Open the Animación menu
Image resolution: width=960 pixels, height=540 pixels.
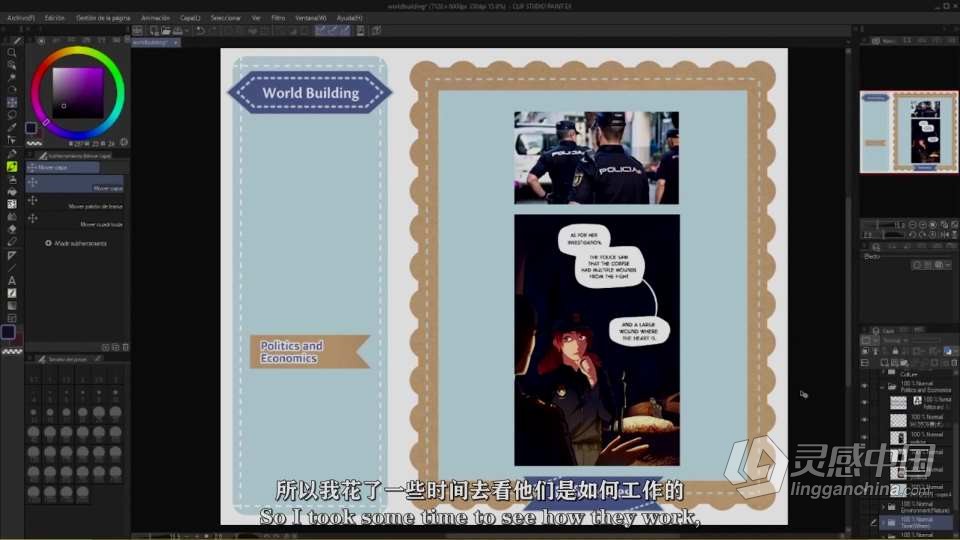(156, 18)
